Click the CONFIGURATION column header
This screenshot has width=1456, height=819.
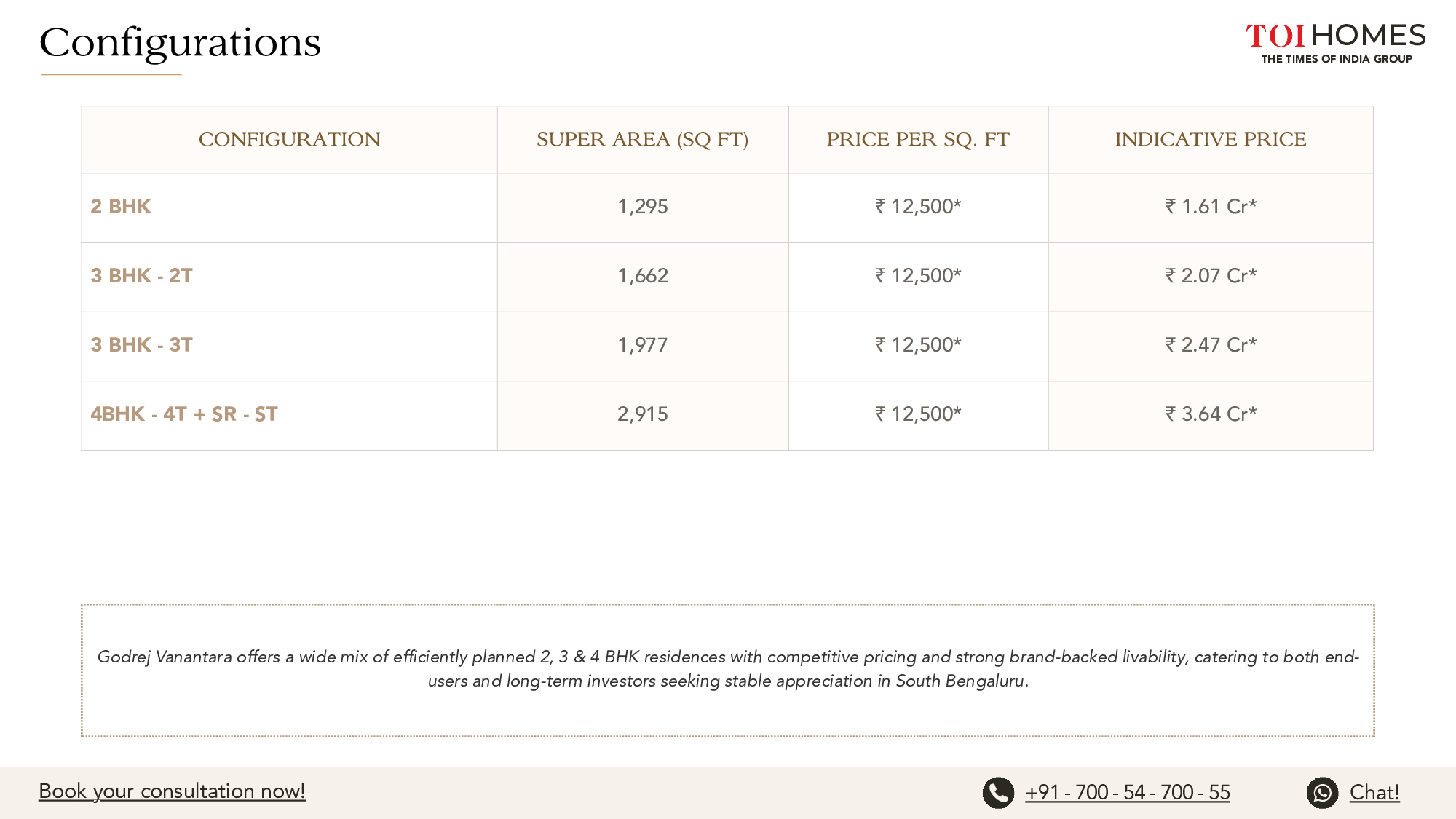tap(290, 140)
